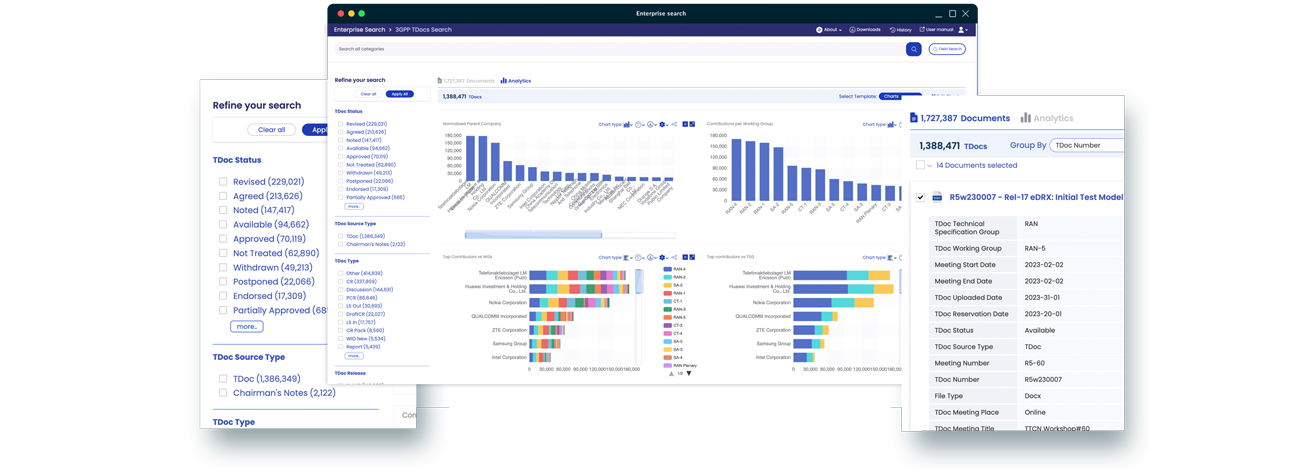Image resolution: width=1300 pixels, height=472 pixels.
Task: Click share icon on Top Contributors vs WGs chart
Action: coord(674,258)
